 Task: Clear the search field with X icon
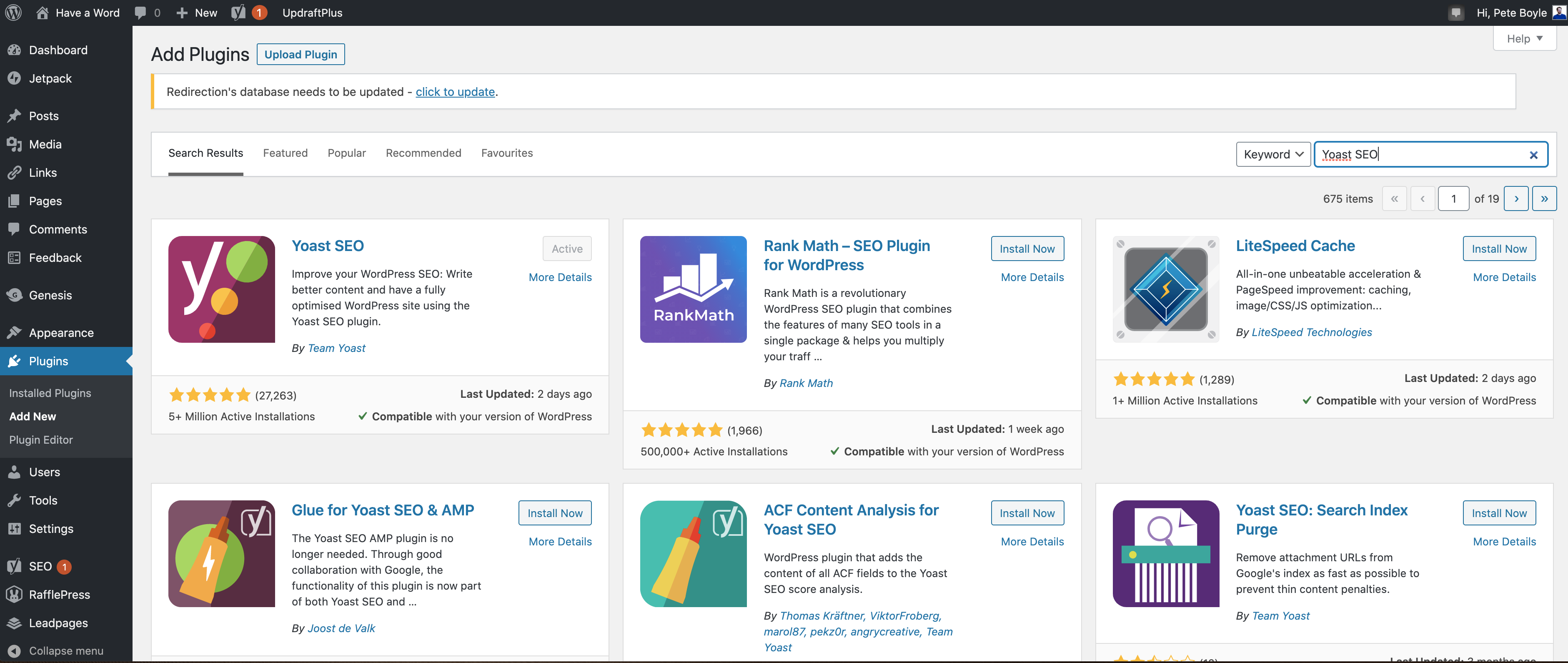coord(1533,155)
